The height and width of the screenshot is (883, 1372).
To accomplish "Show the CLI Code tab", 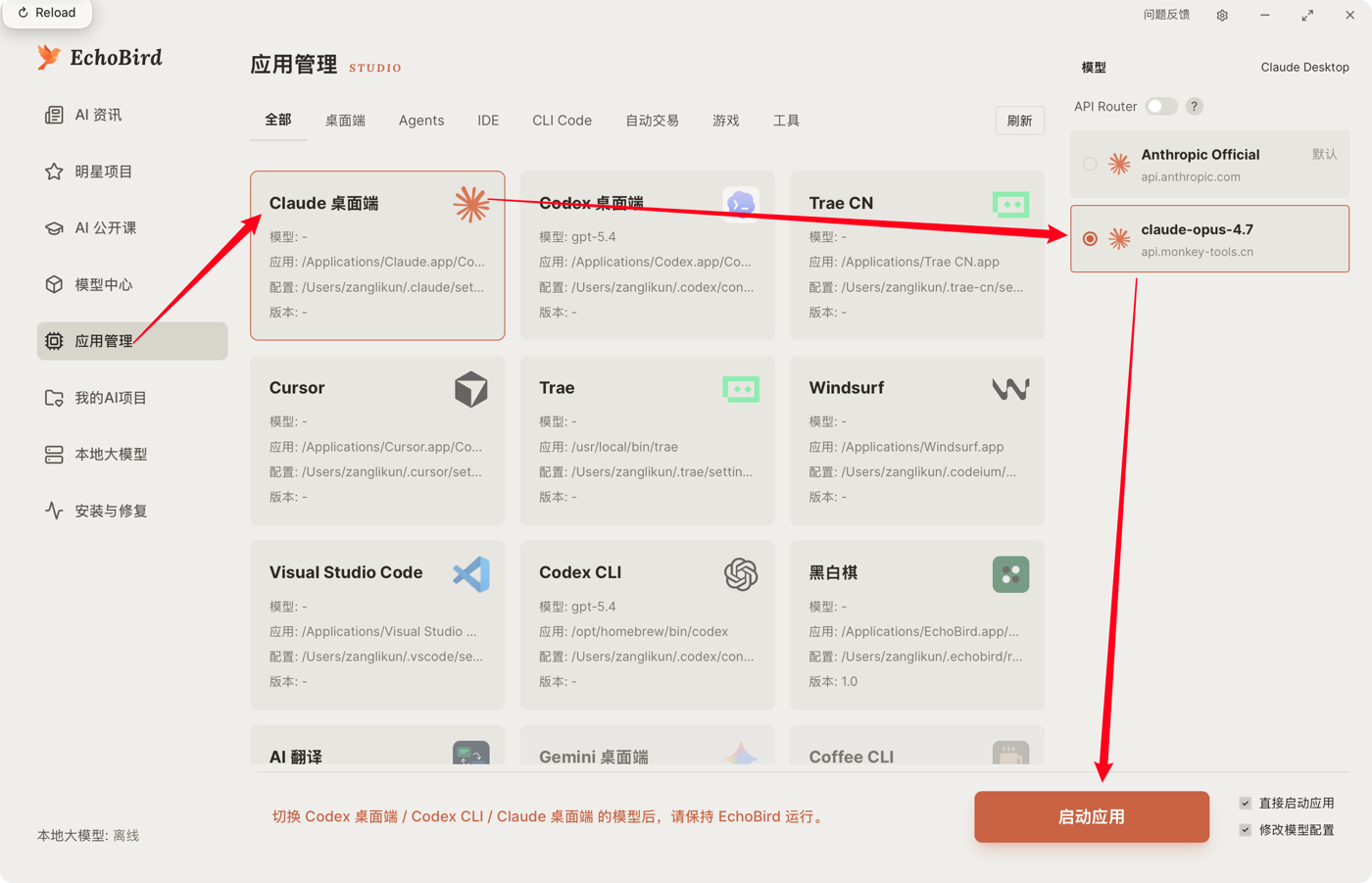I will pos(562,121).
